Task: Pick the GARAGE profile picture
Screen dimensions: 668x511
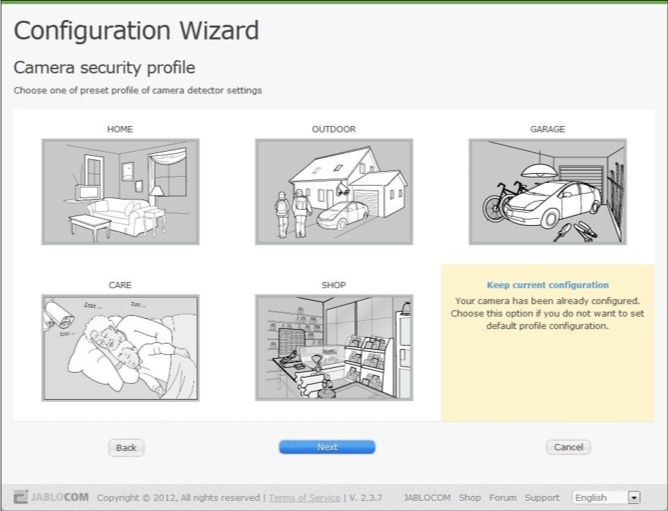Action: click(x=547, y=191)
